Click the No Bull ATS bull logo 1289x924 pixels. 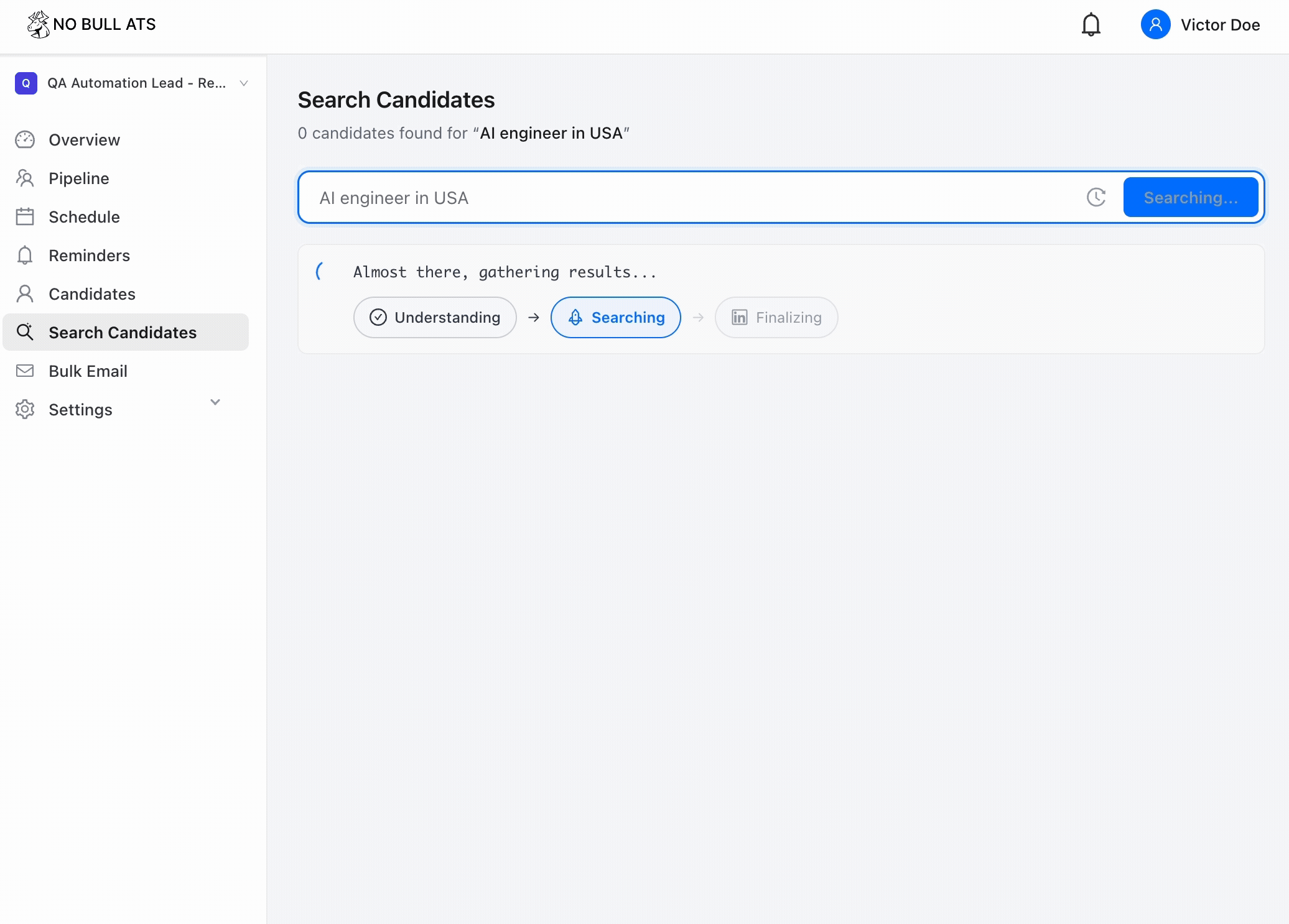coord(39,24)
